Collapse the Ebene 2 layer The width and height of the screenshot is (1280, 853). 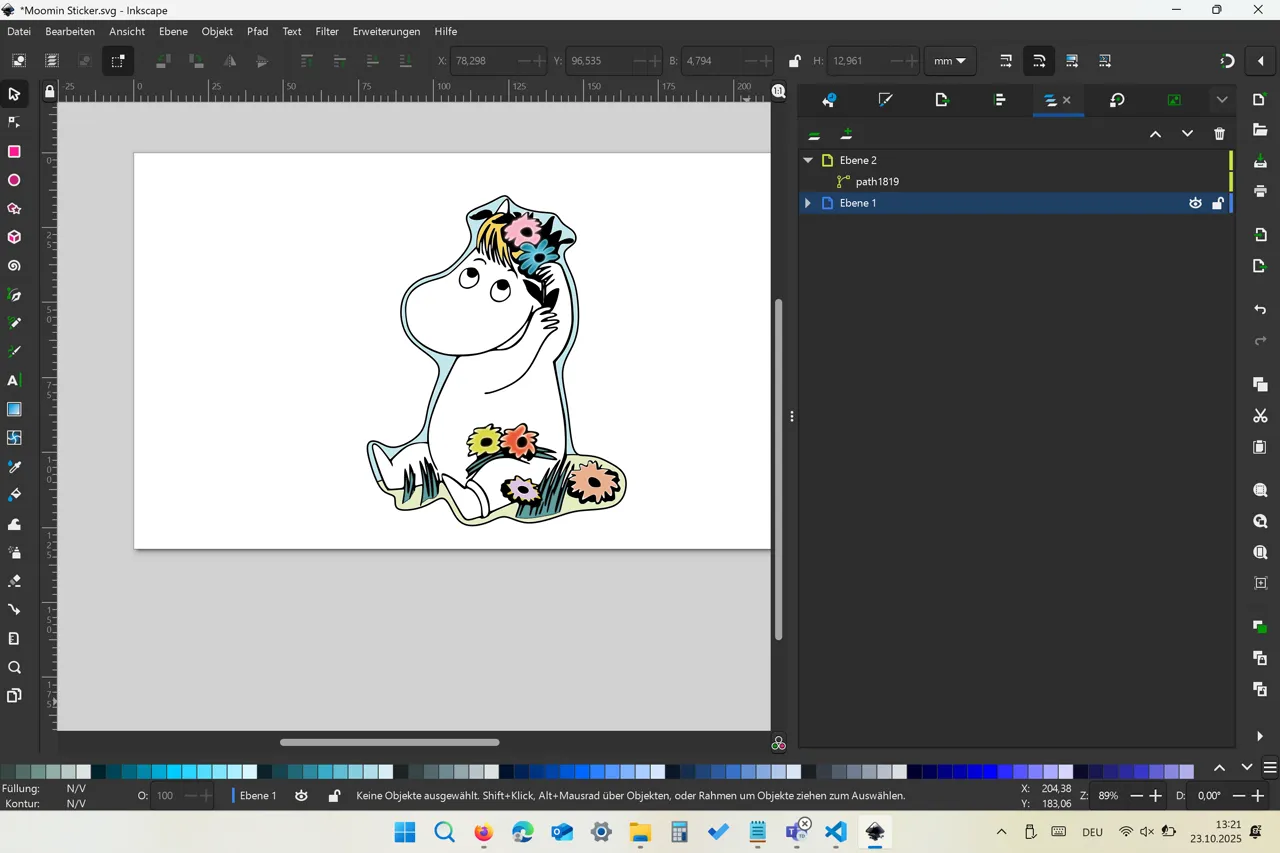point(808,160)
